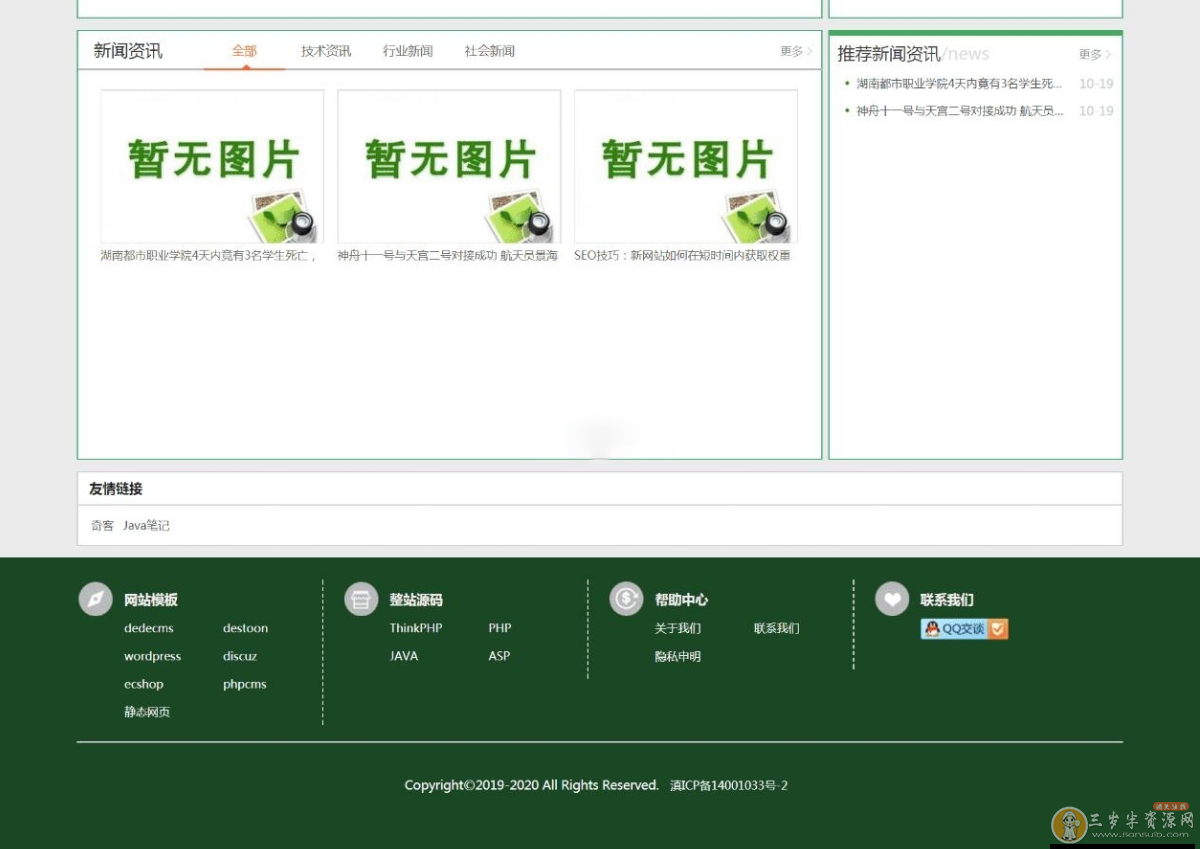1200x849 pixels.
Task: Click the 网站模板 compass icon
Action: point(94,598)
